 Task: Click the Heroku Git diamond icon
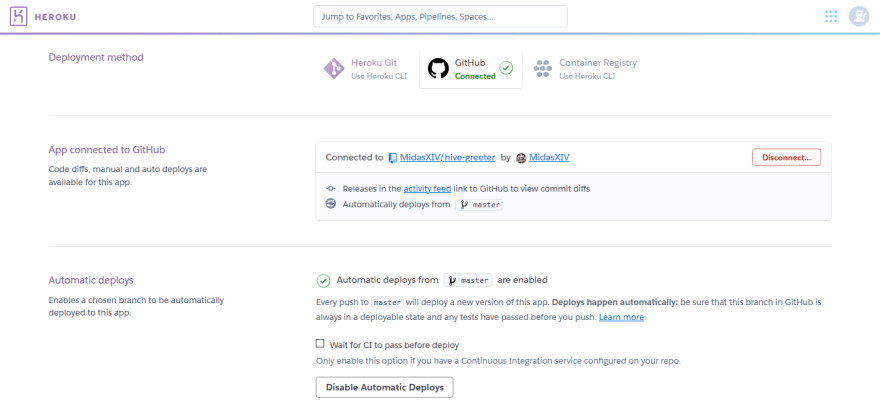(334, 69)
